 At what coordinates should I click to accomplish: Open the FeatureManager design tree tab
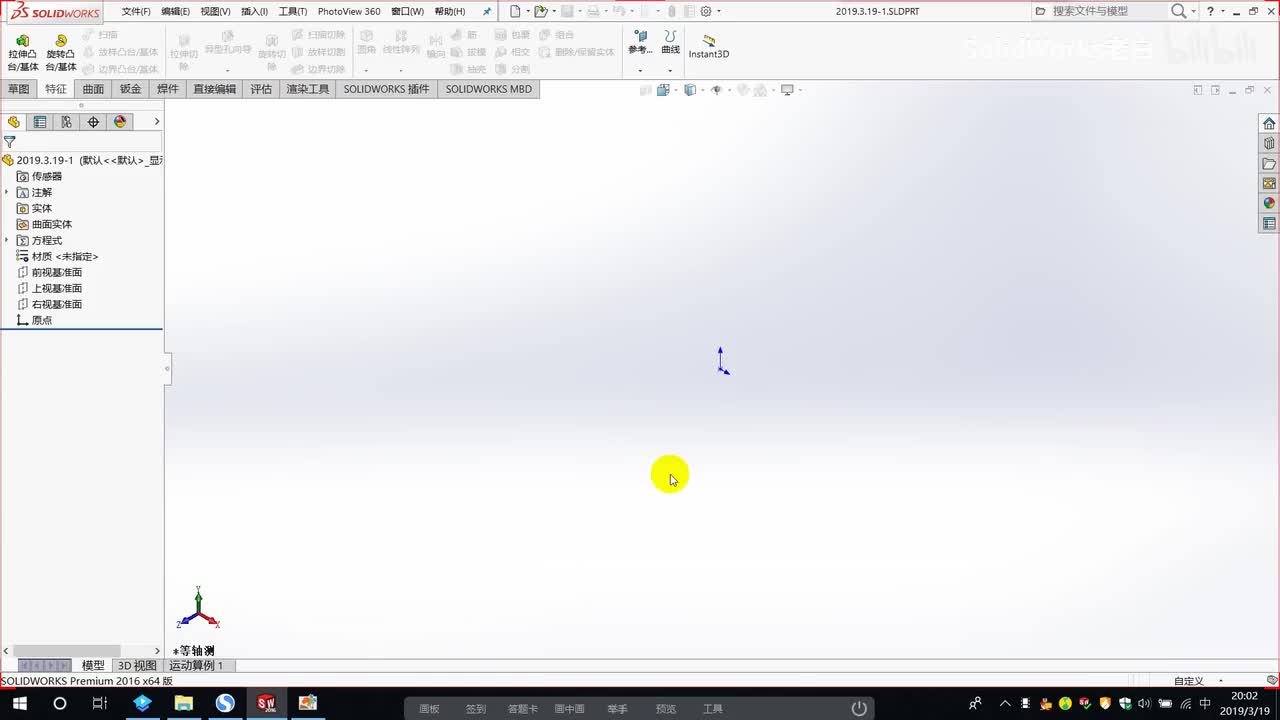[x=14, y=122]
